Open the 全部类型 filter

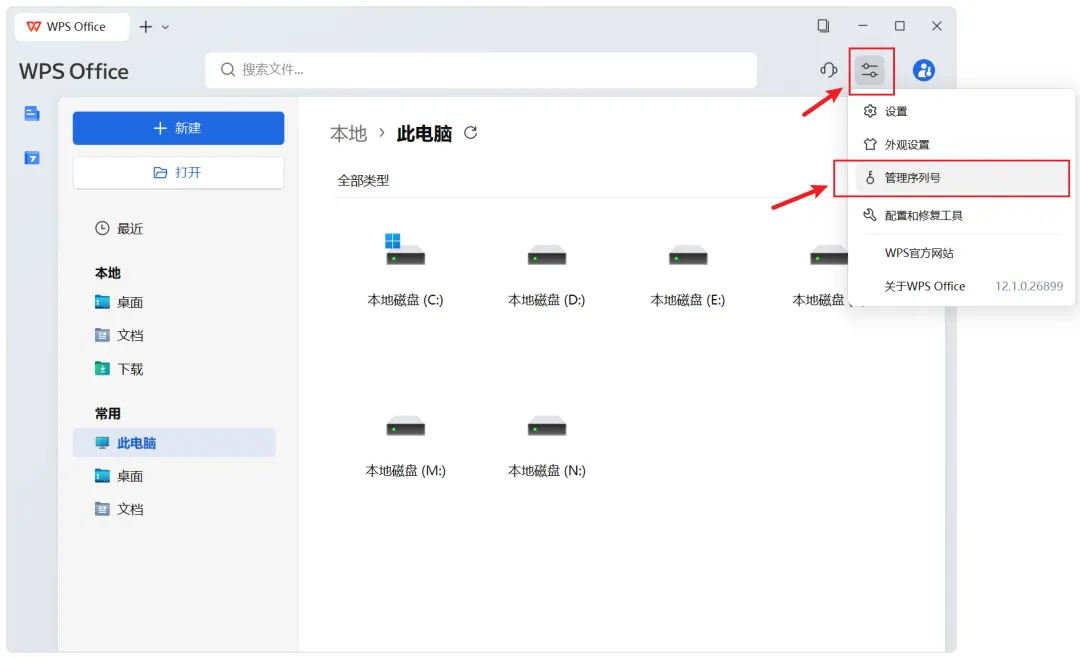[363, 180]
